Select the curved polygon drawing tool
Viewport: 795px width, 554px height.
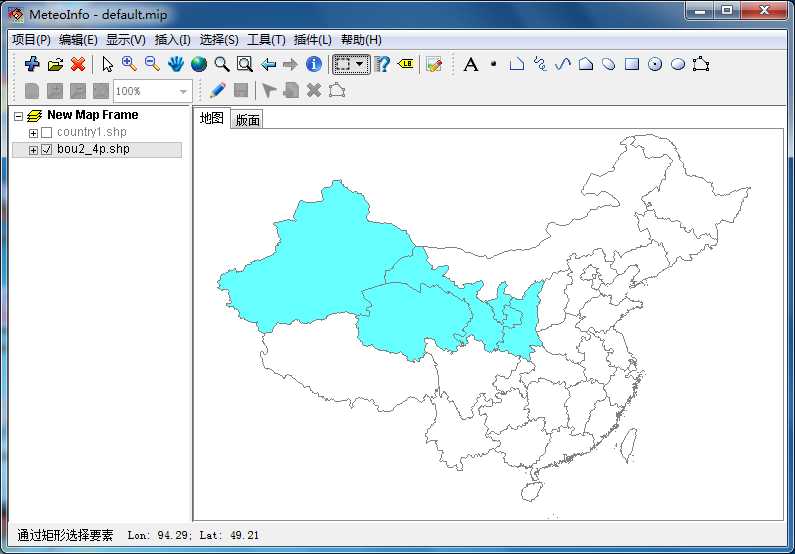pyautogui.click(x=609, y=64)
